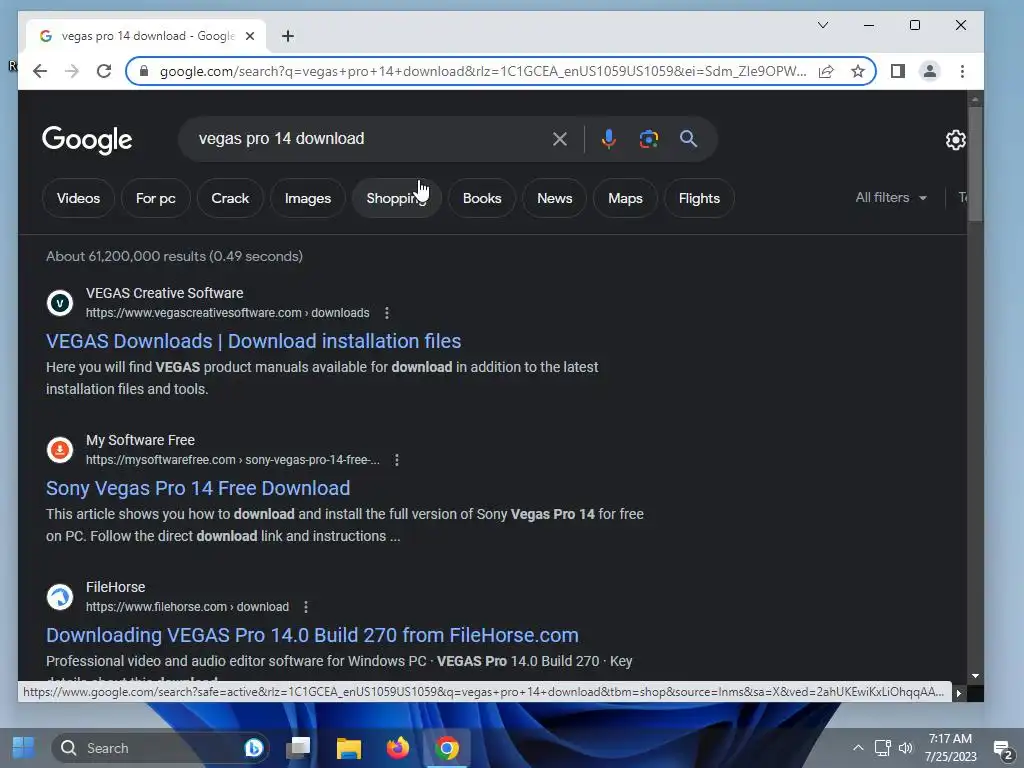
Task: Search by image with Google Lens icon
Action: [x=648, y=139]
